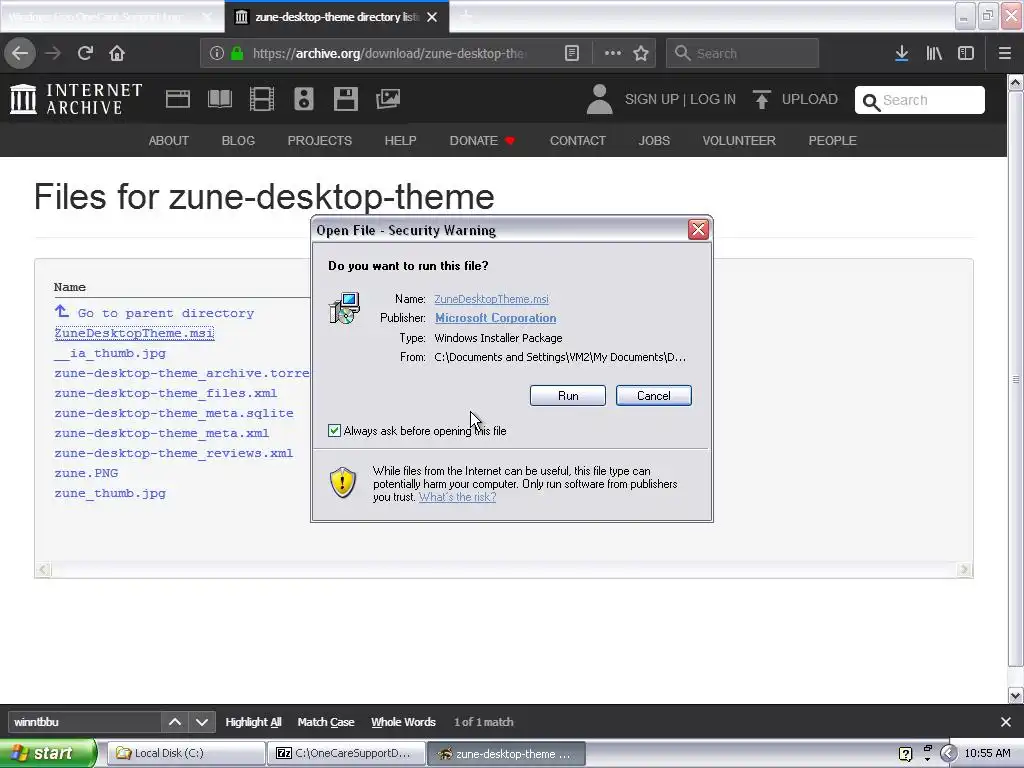Click the upload arrow icon

click(761, 99)
